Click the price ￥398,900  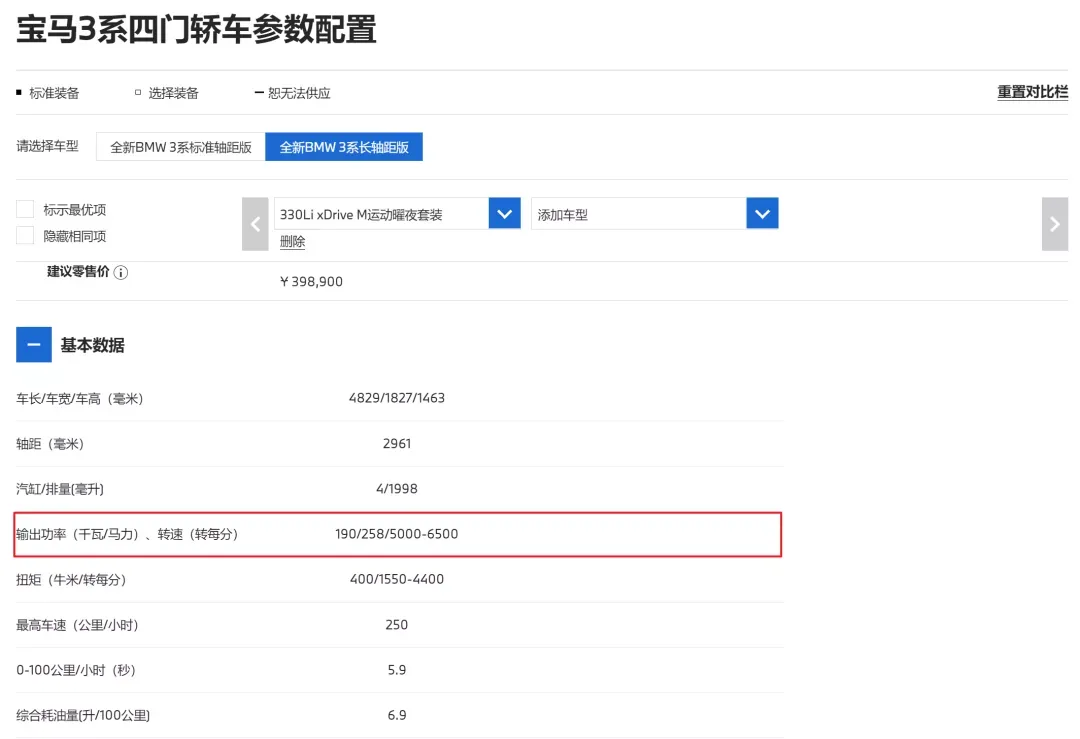pos(311,282)
